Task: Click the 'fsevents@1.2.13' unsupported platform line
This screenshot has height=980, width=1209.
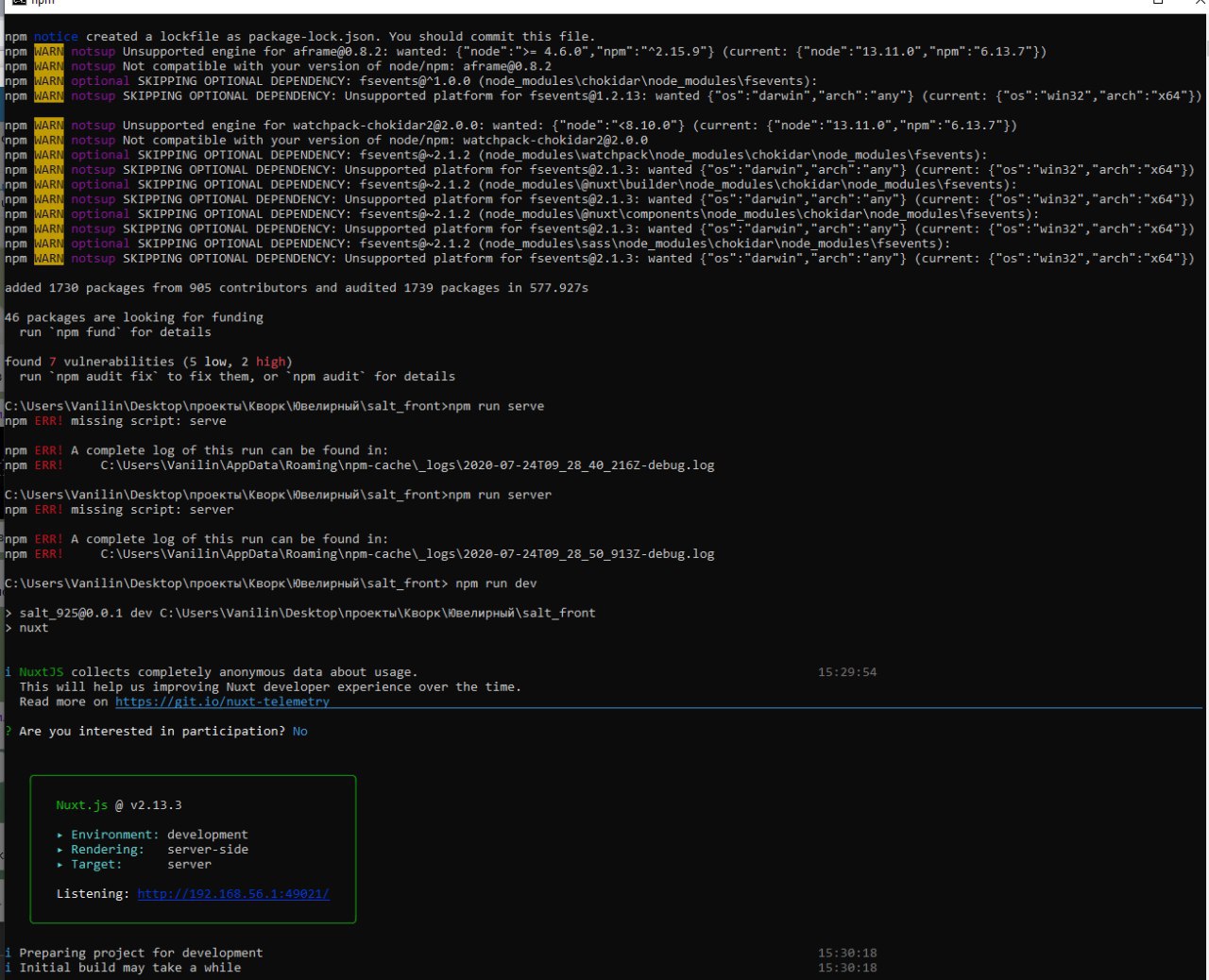Action: (603, 96)
